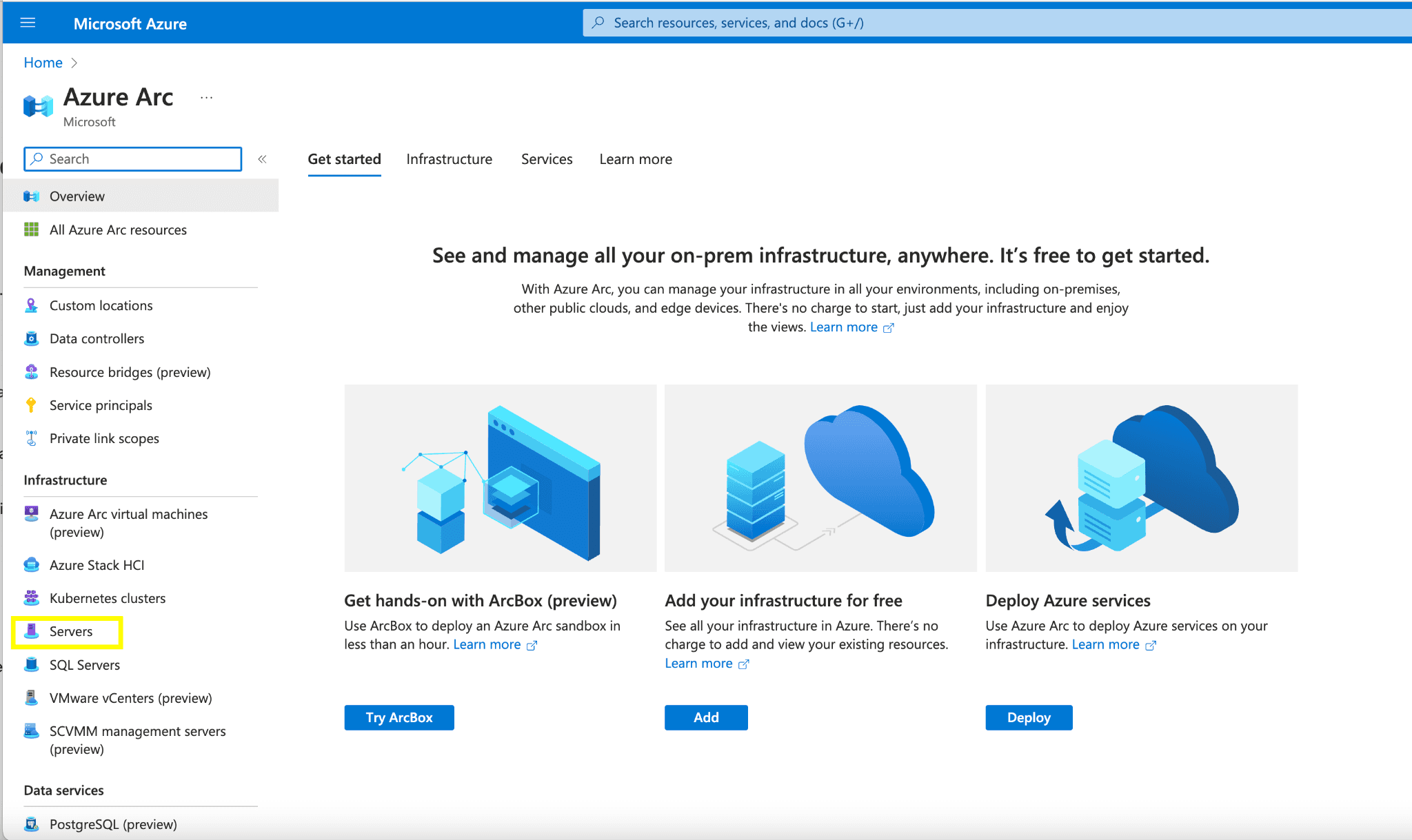The height and width of the screenshot is (840, 1412).
Task: Open the Azure Arc ellipsis more options
Action: [x=206, y=98]
